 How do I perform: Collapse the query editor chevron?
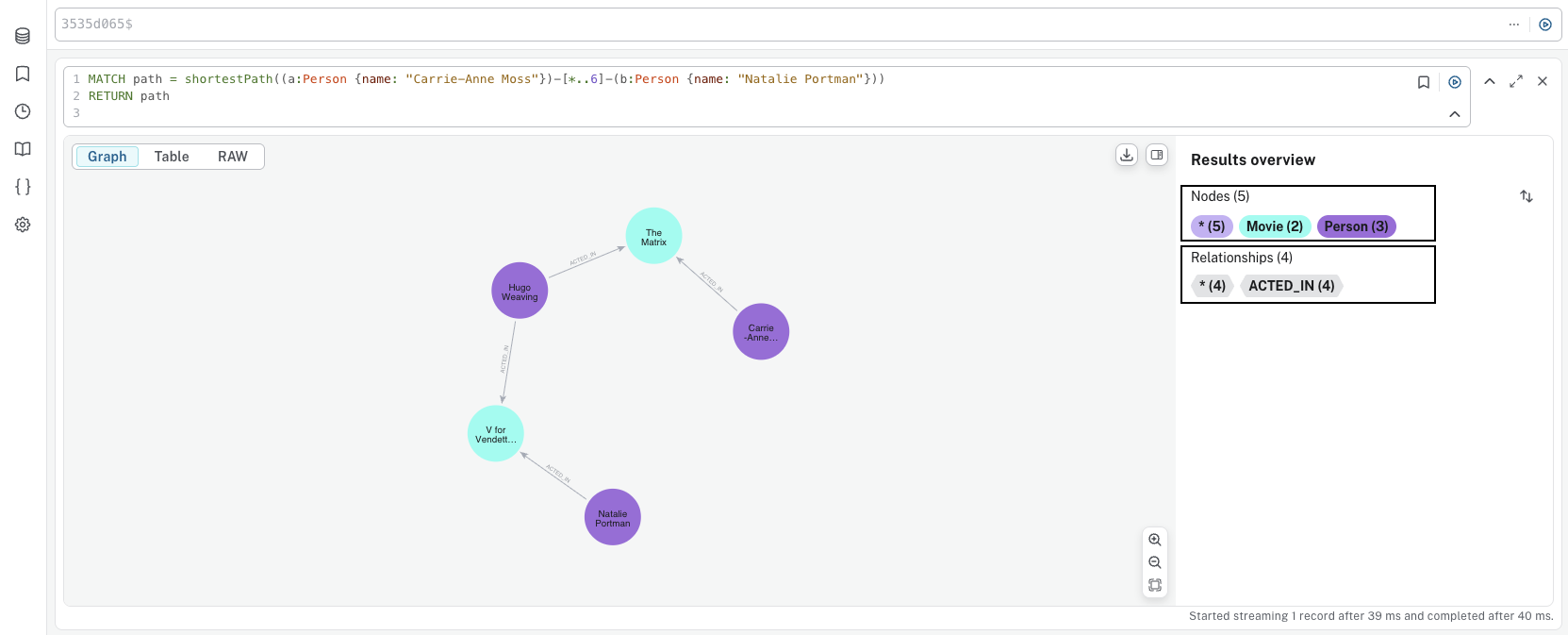[x=1454, y=114]
